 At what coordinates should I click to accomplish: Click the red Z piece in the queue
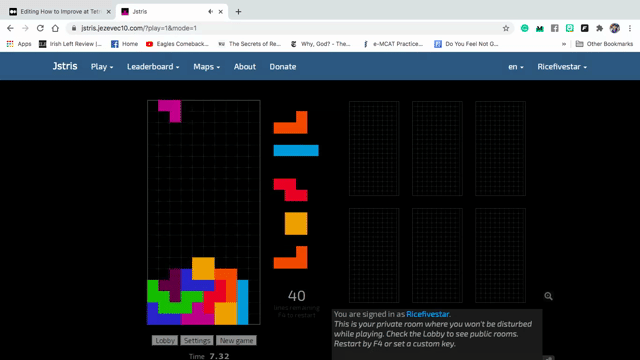(291, 190)
